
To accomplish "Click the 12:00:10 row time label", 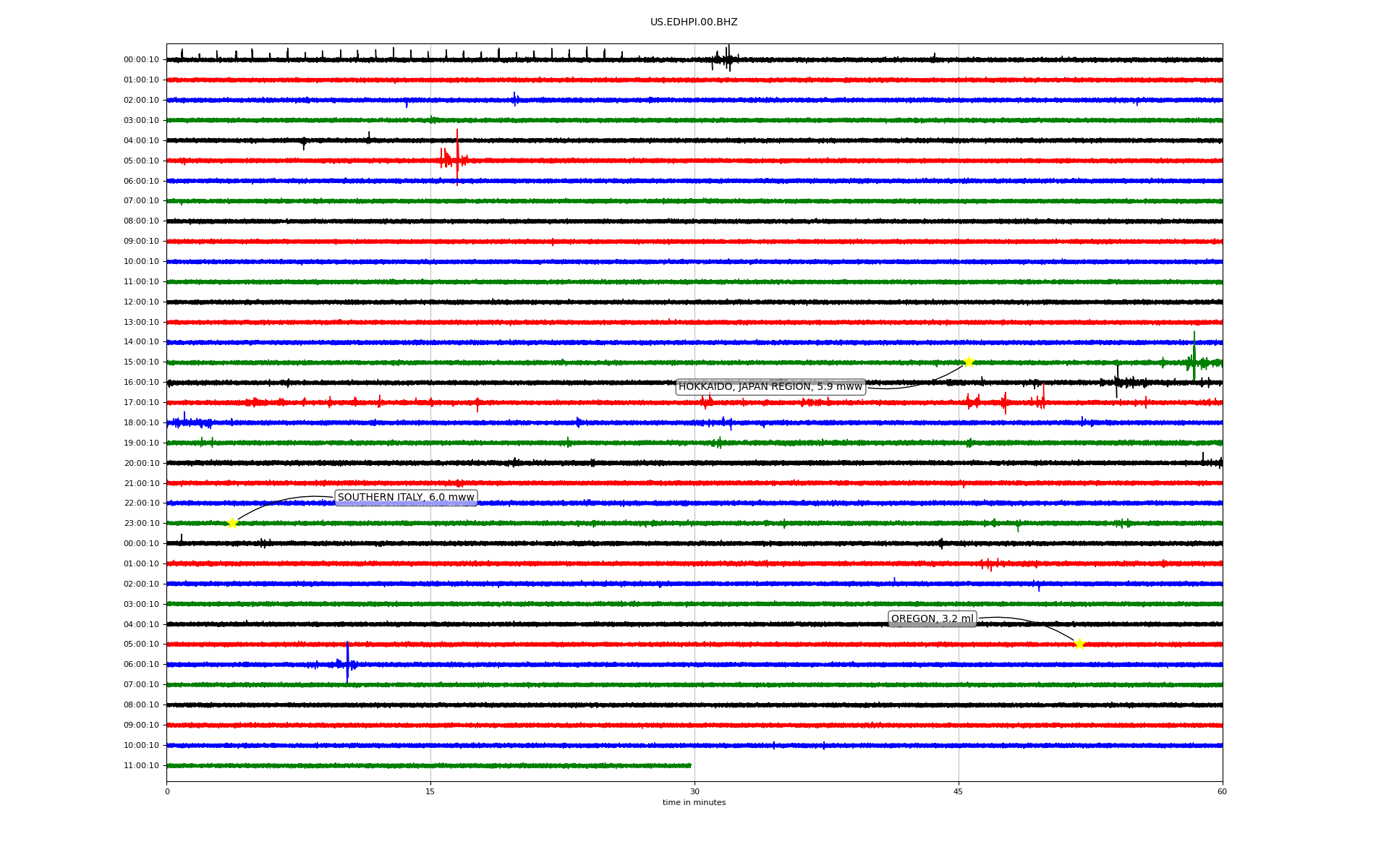I will (141, 302).
